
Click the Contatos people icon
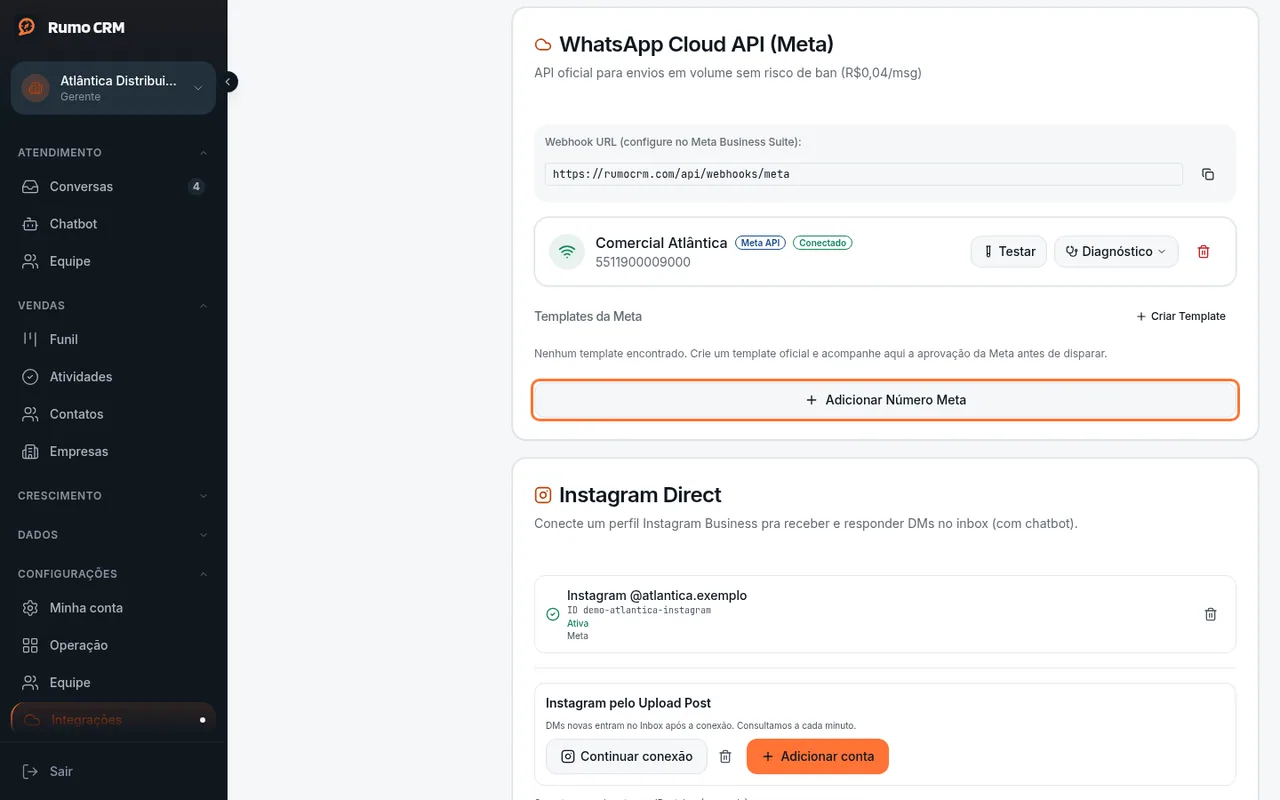click(x=31, y=414)
